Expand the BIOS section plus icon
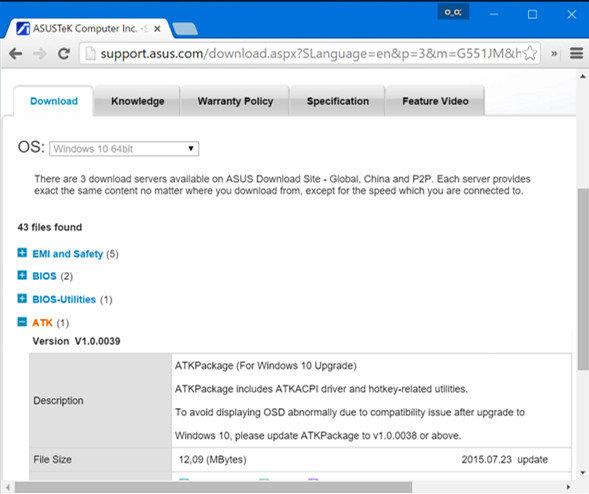Screen dimensions: 589x494 22,275
